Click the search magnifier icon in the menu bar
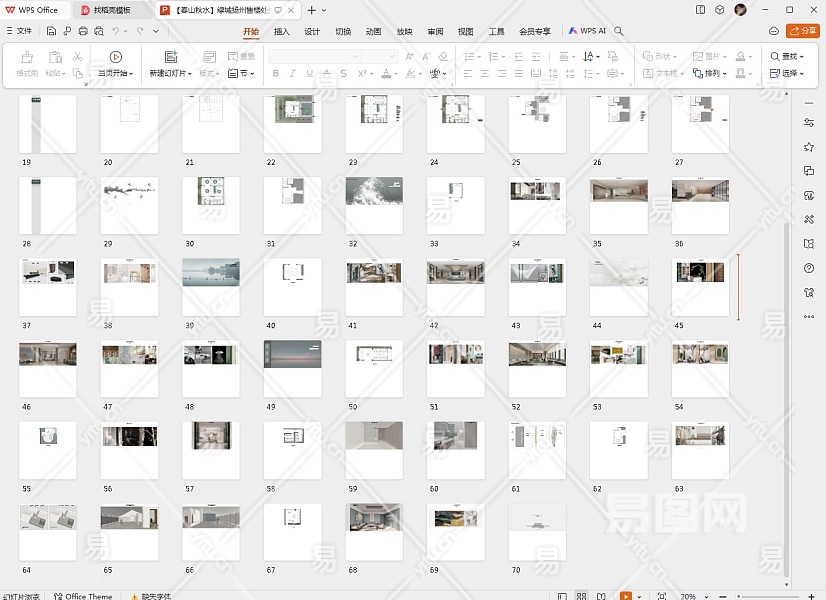This screenshot has height=600, width=826. 619,31
